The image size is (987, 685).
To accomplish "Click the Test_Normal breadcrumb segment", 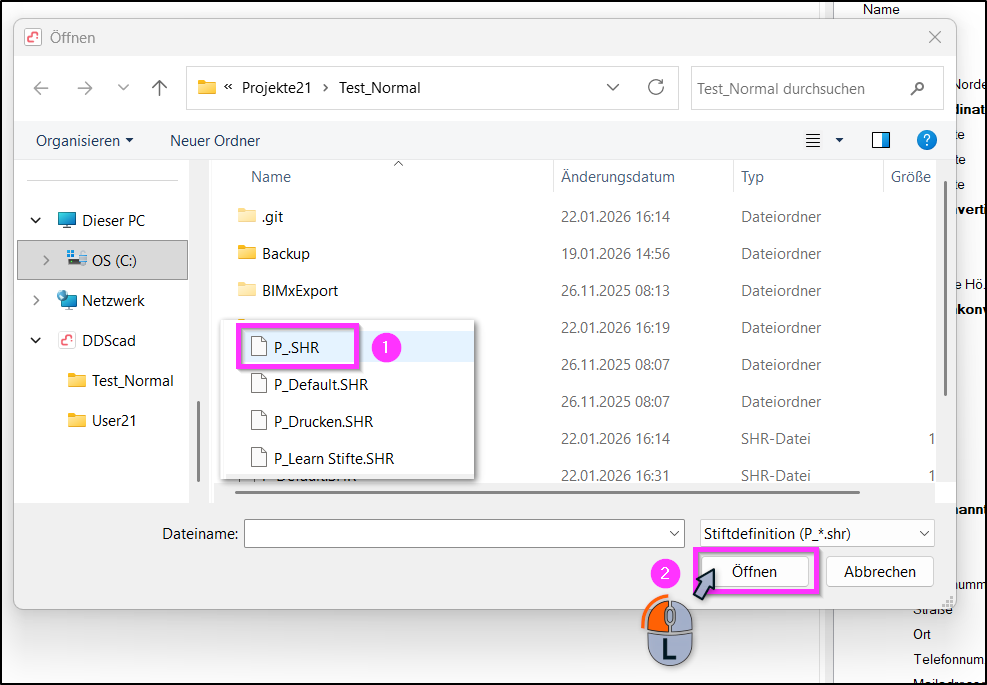I will pyautogui.click(x=380, y=88).
